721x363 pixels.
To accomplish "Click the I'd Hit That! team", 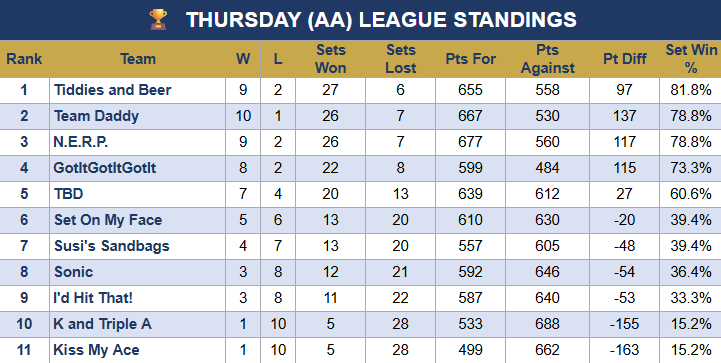I will [93, 298].
